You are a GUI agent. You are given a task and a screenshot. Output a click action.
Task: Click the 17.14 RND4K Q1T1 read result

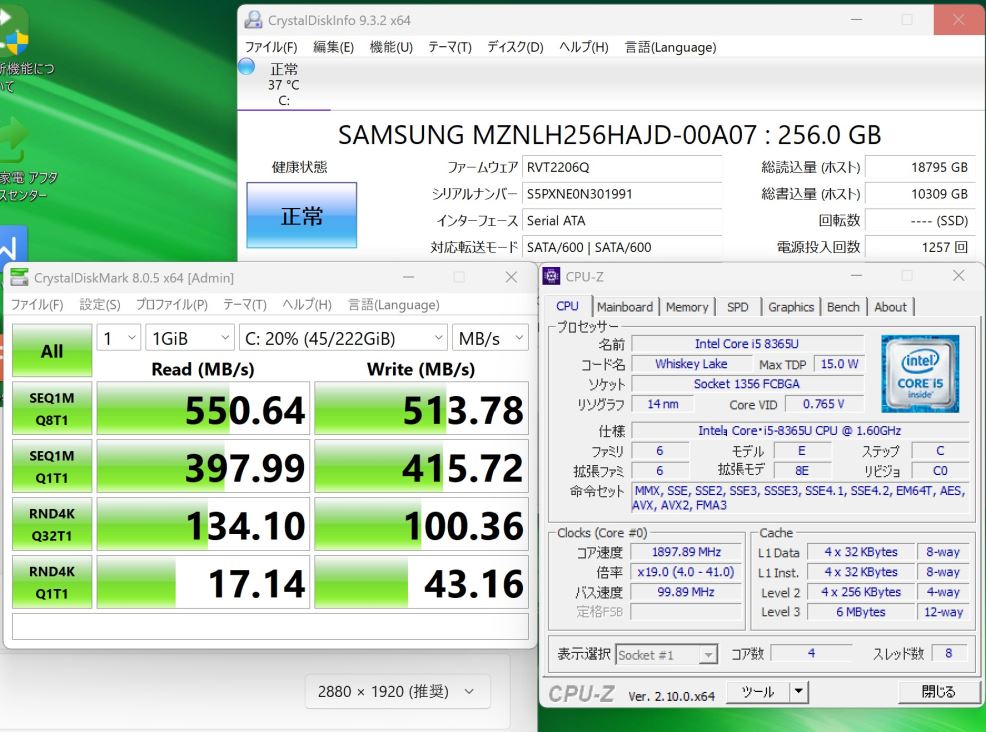click(x=203, y=582)
